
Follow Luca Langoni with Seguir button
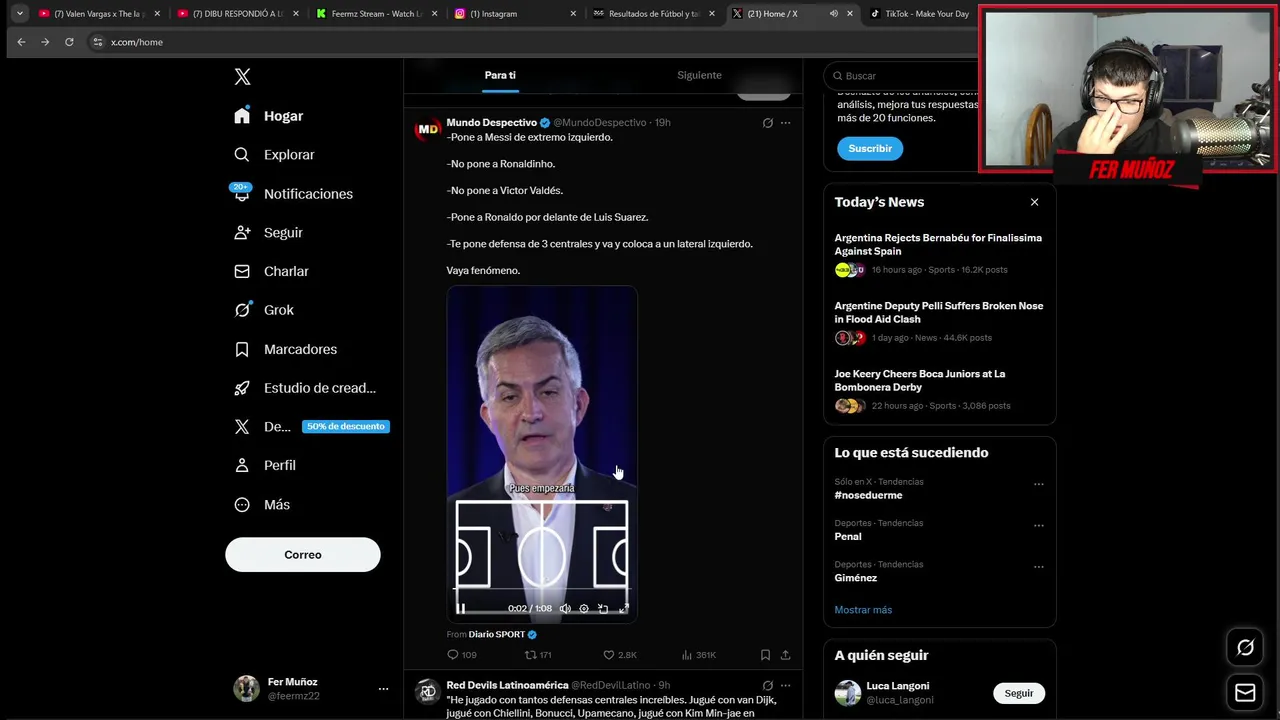(x=1019, y=693)
